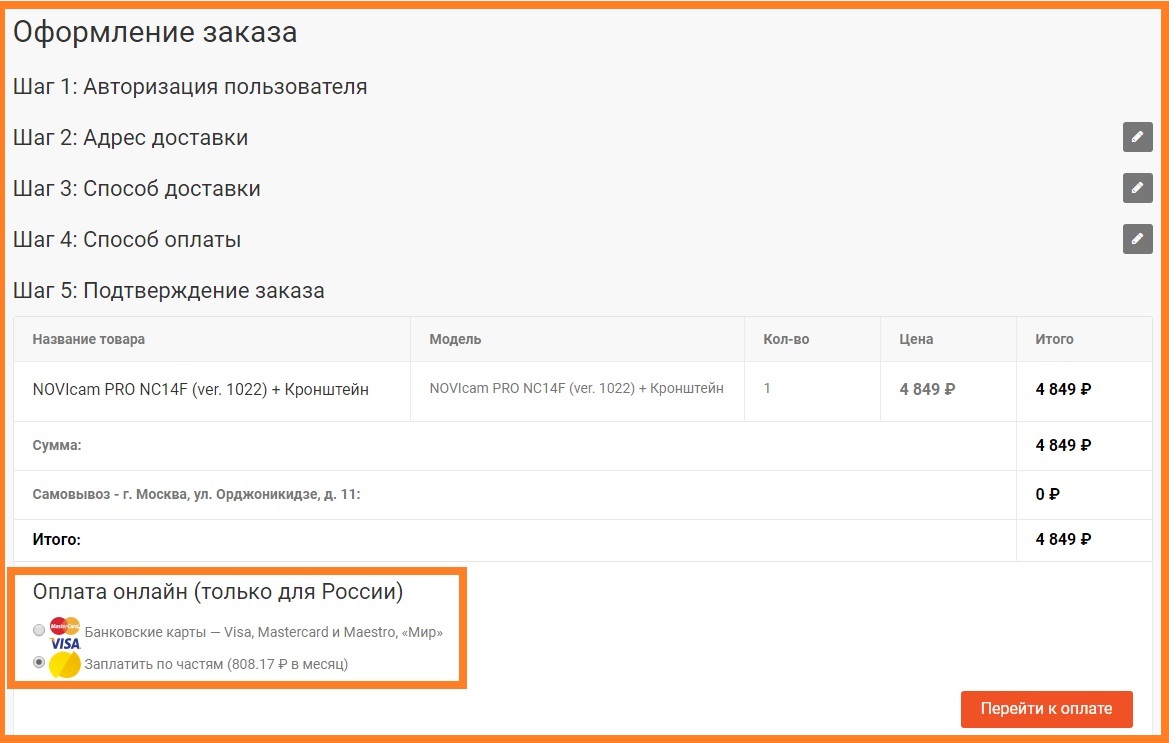The width and height of the screenshot is (1169, 743).
Task: Expand Шаг 4: Способ оплаты section
Action: pos(127,240)
